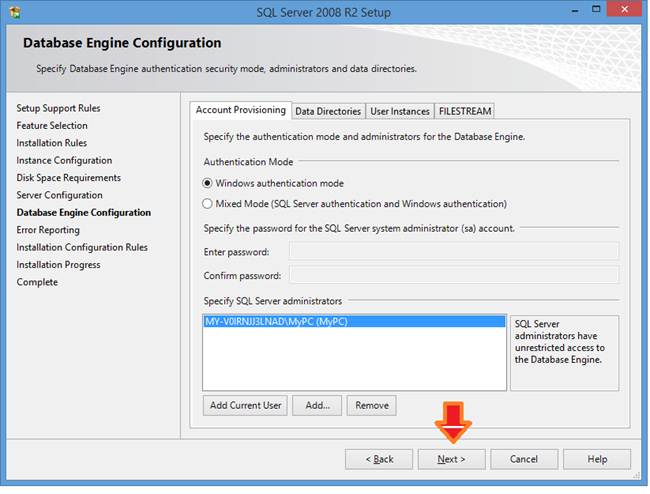Screen dimensions: 650x494
Task: Click the Add Current User button
Action: point(245,405)
